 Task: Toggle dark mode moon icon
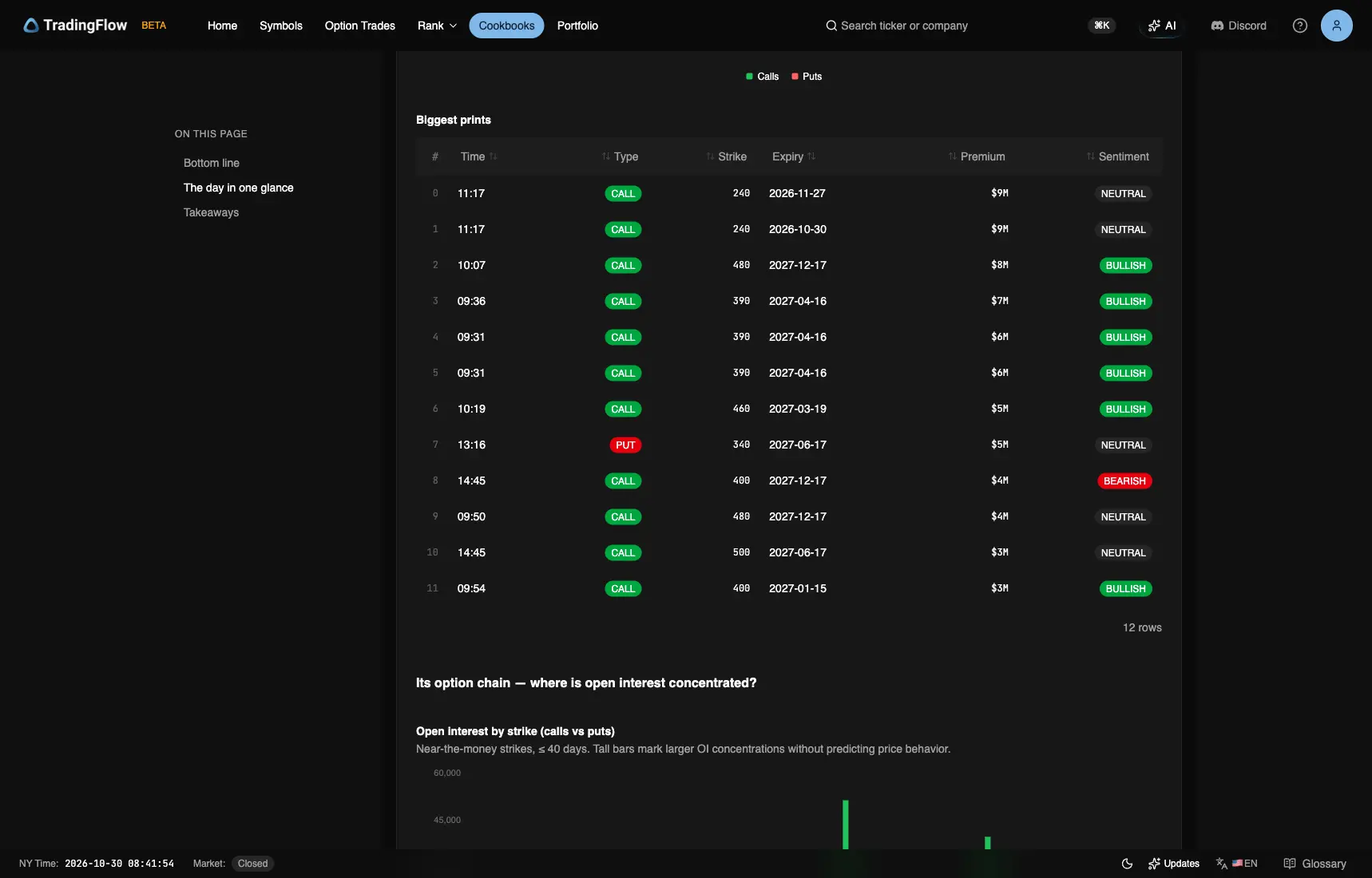pyautogui.click(x=1127, y=864)
